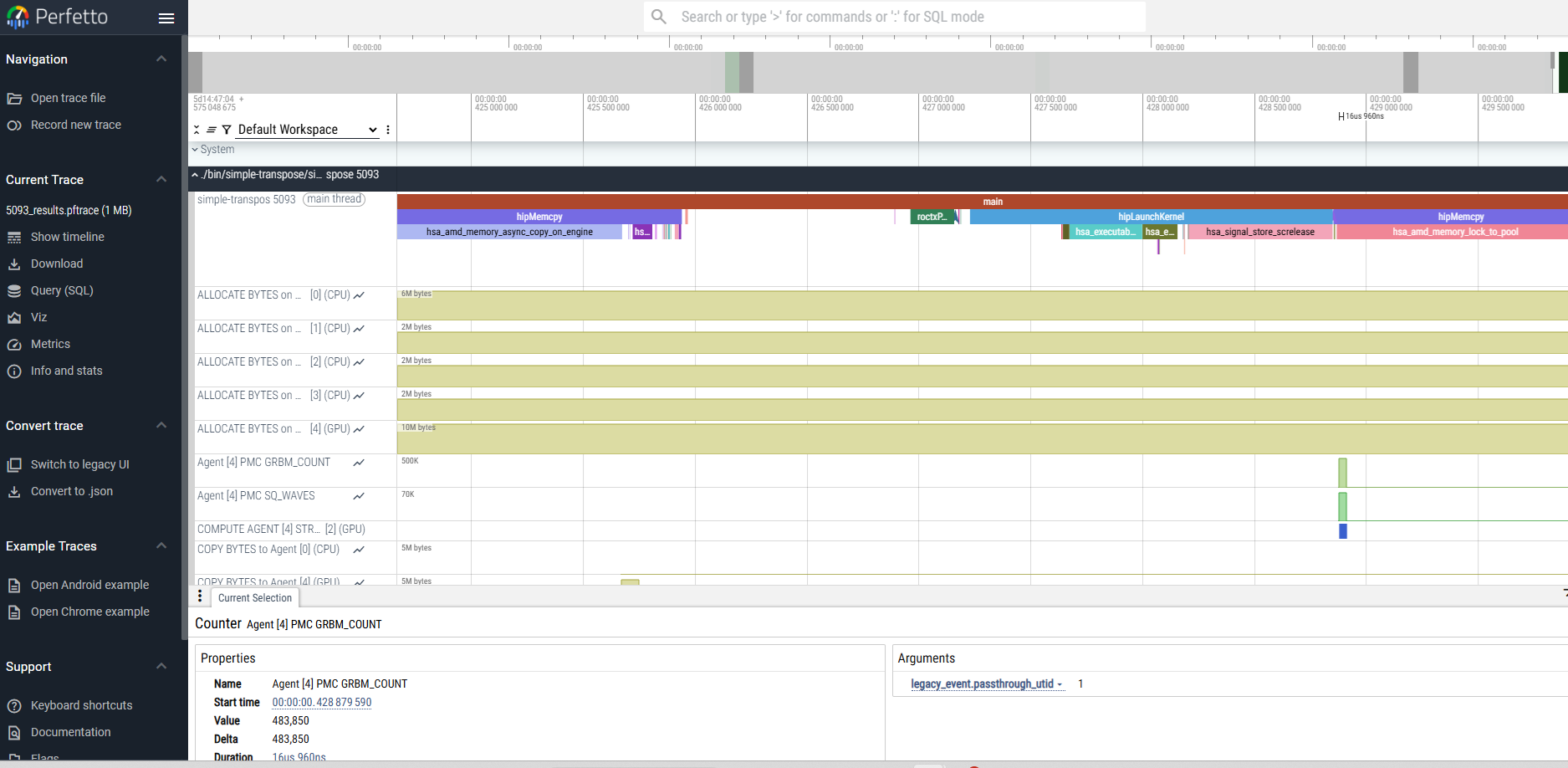
Task: Open the Metrics sidebar item
Action: 50,344
